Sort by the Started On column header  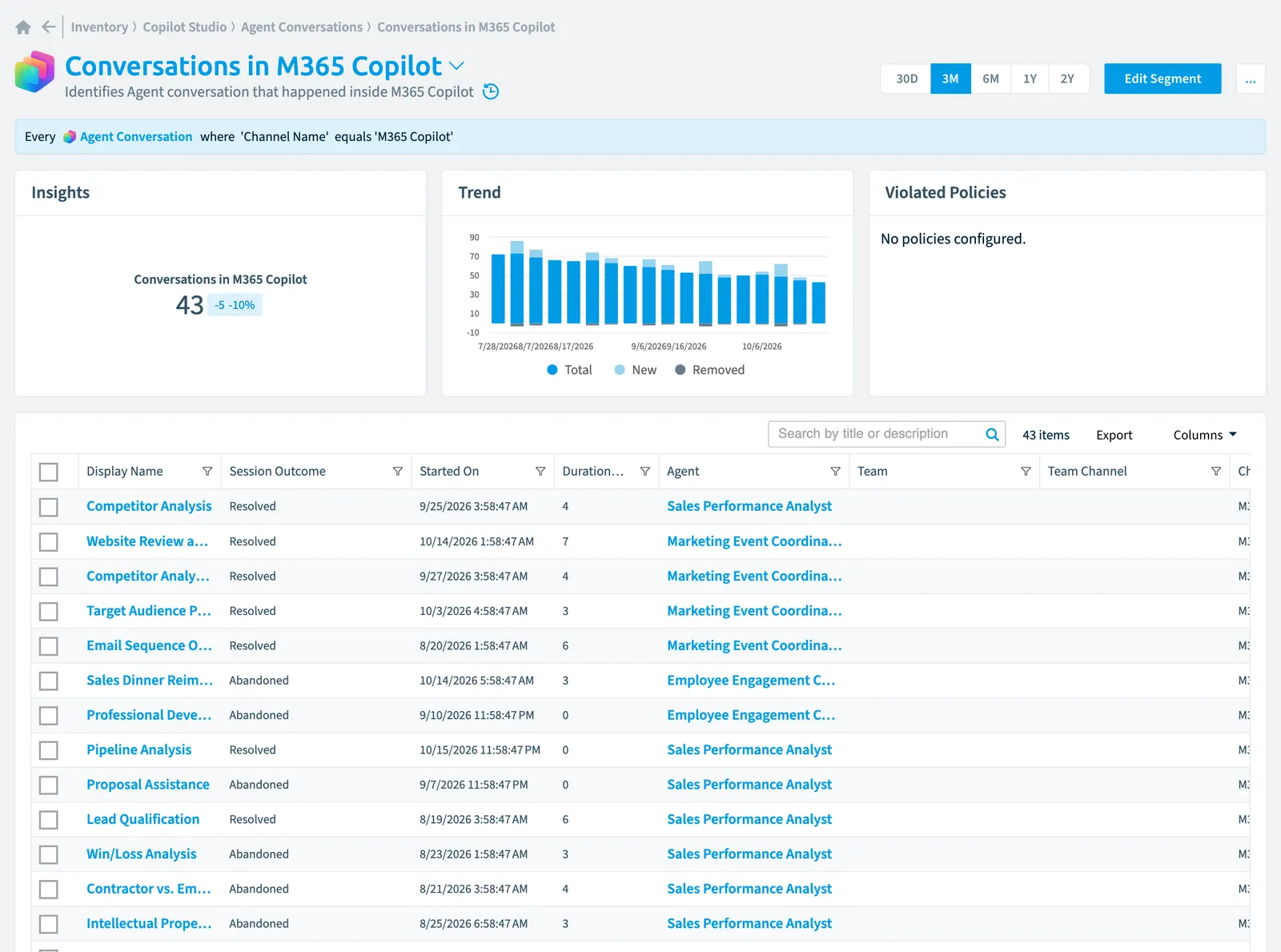point(449,472)
